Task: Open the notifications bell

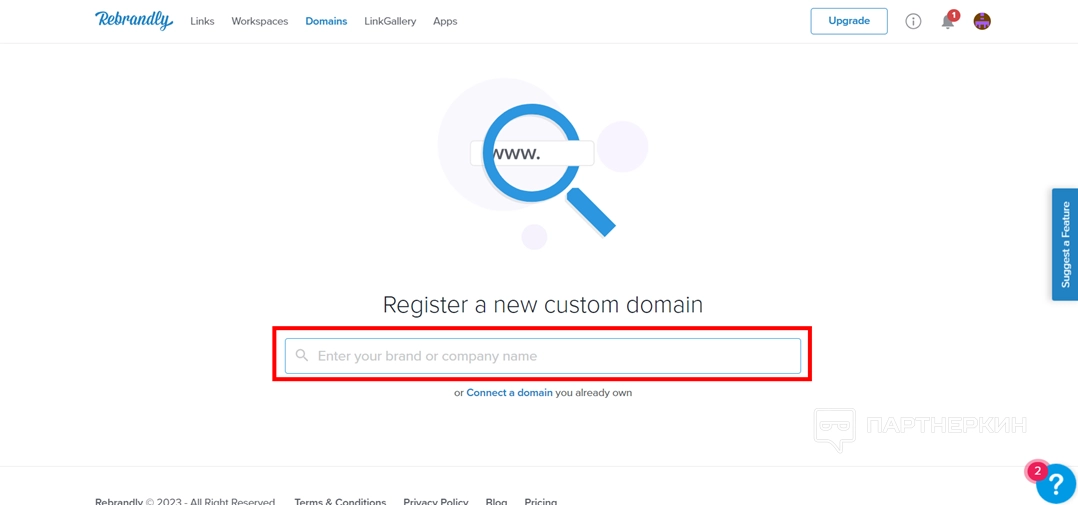Action: click(947, 22)
